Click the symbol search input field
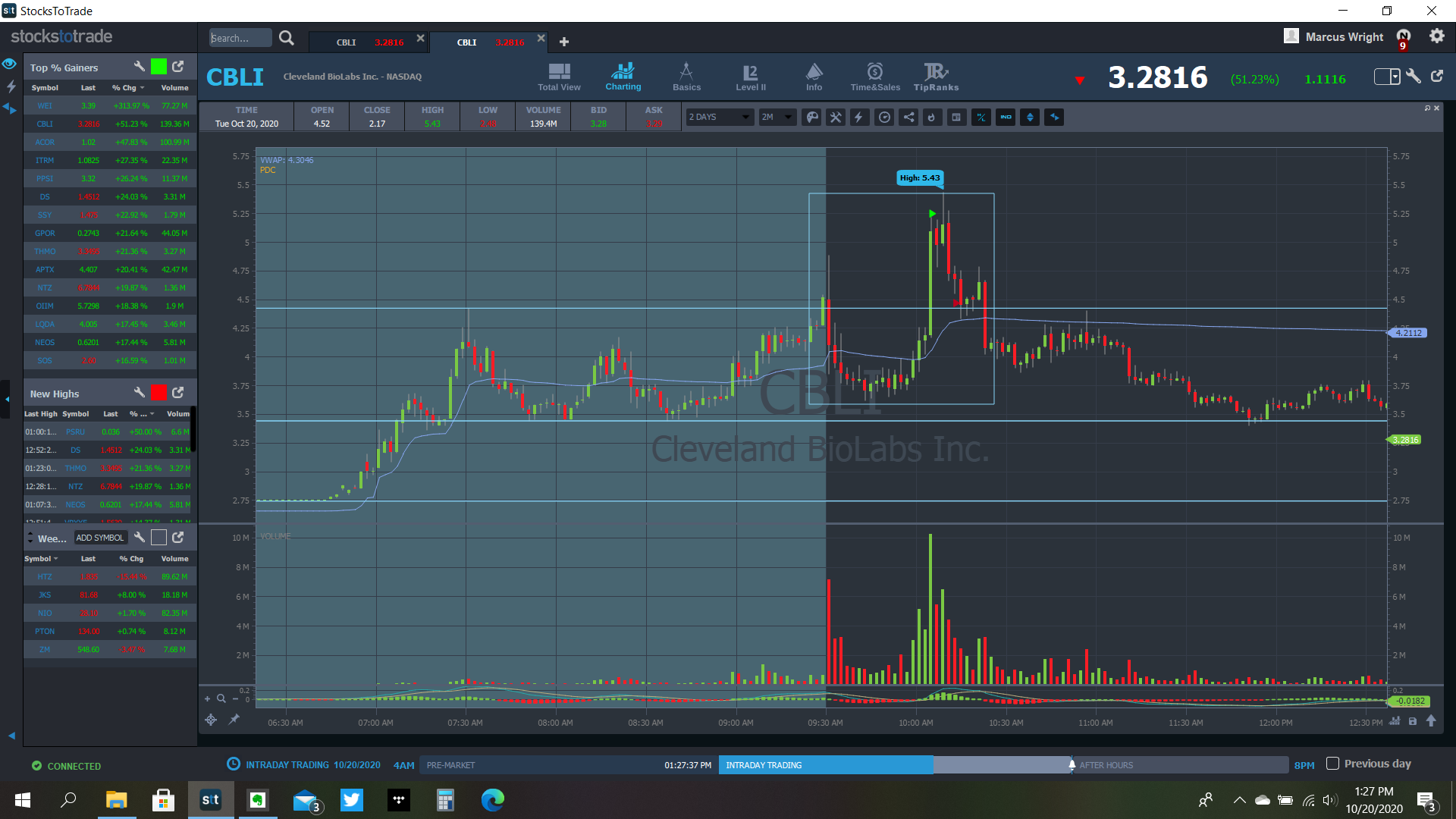This screenshot has height=819, width=1456. pos(240,38)
